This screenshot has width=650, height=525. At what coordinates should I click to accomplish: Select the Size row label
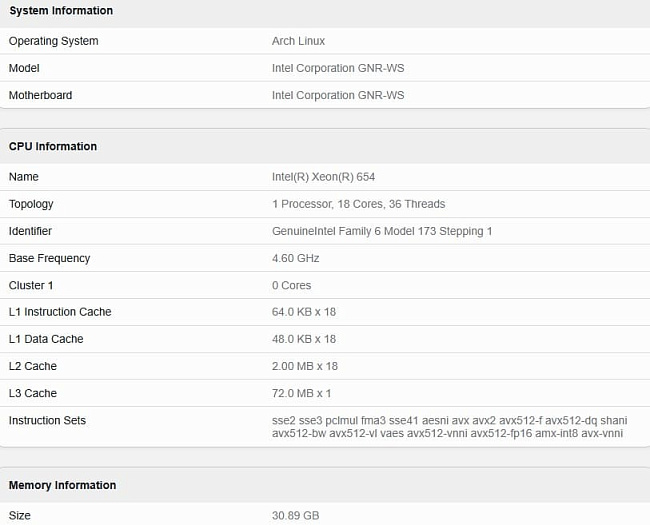(x=19, y=515)
